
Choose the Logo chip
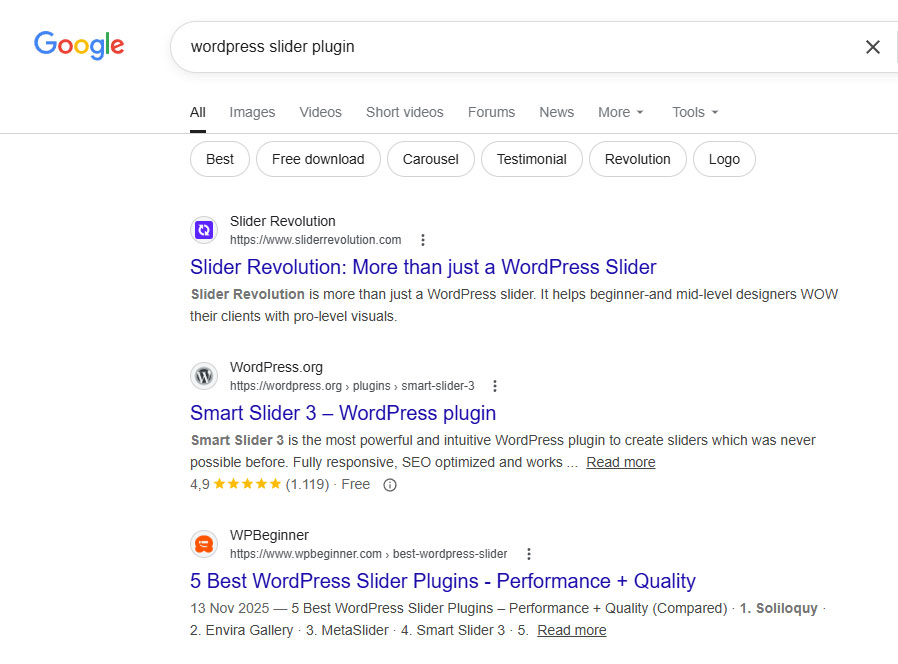(x=724, y=159)
